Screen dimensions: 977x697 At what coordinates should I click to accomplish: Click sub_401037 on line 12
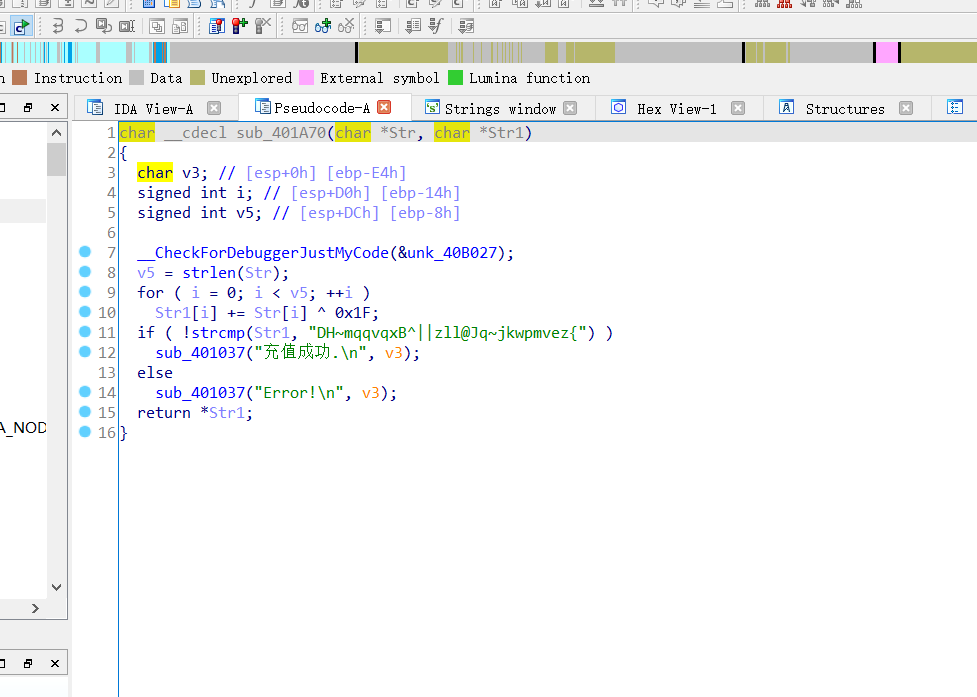tap(200, 353)
